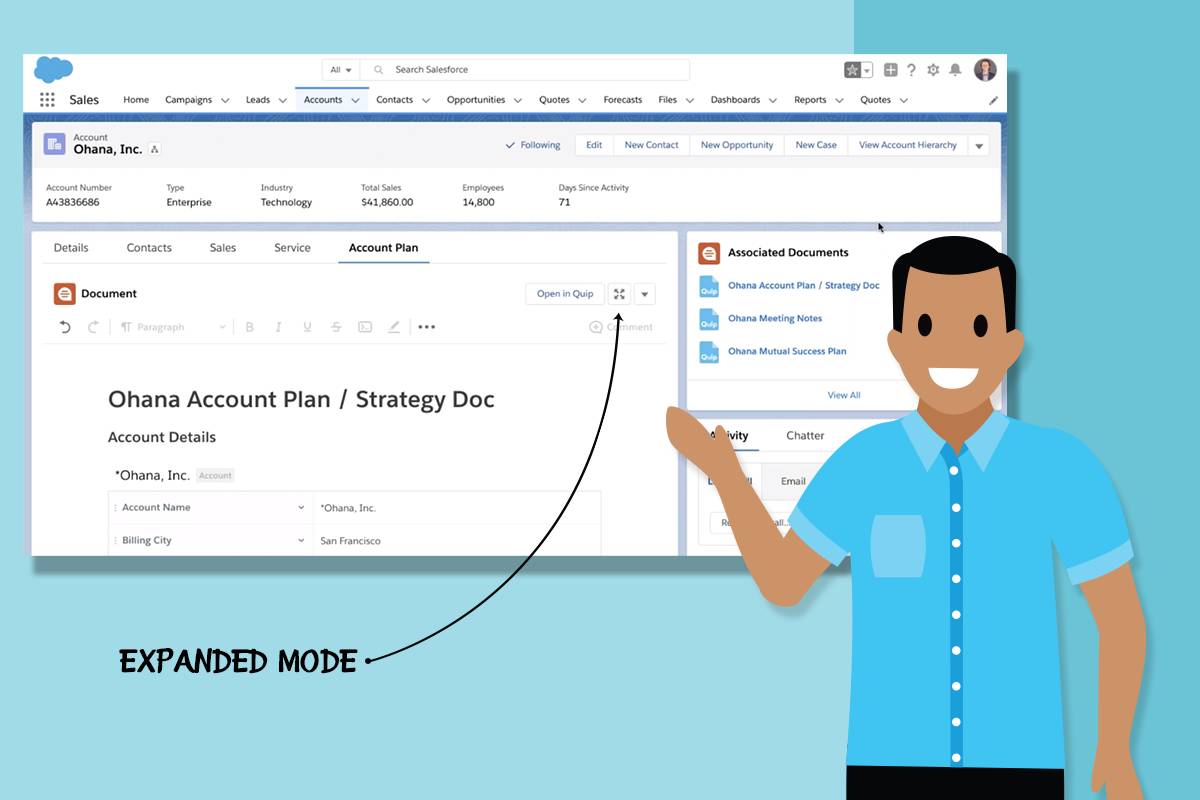Expand the Opportunities tab chevron
1200x800 pixels.
(x=516, y=100)
